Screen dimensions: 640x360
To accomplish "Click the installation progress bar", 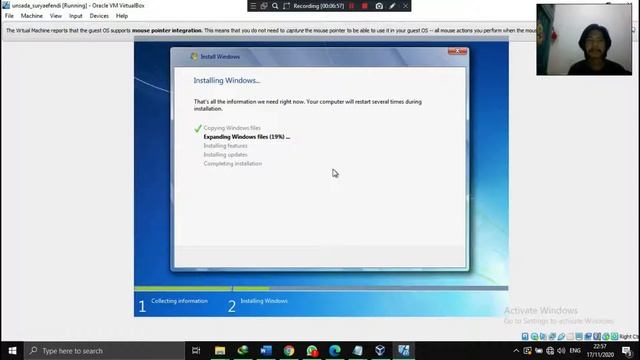I will 321,288.
